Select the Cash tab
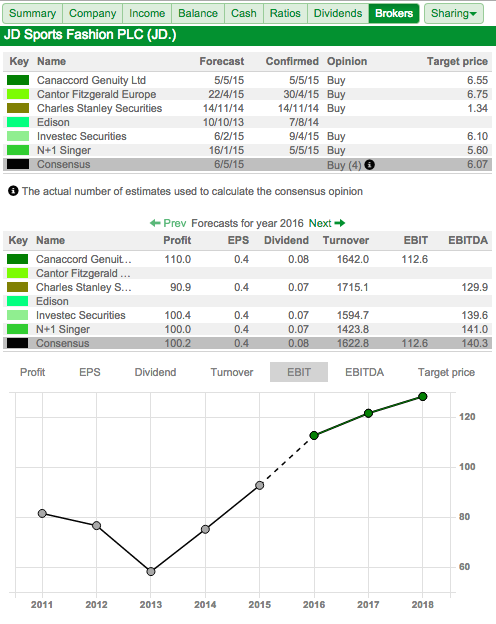Screen dimensions: 496x624 click(x=244, y=13)
